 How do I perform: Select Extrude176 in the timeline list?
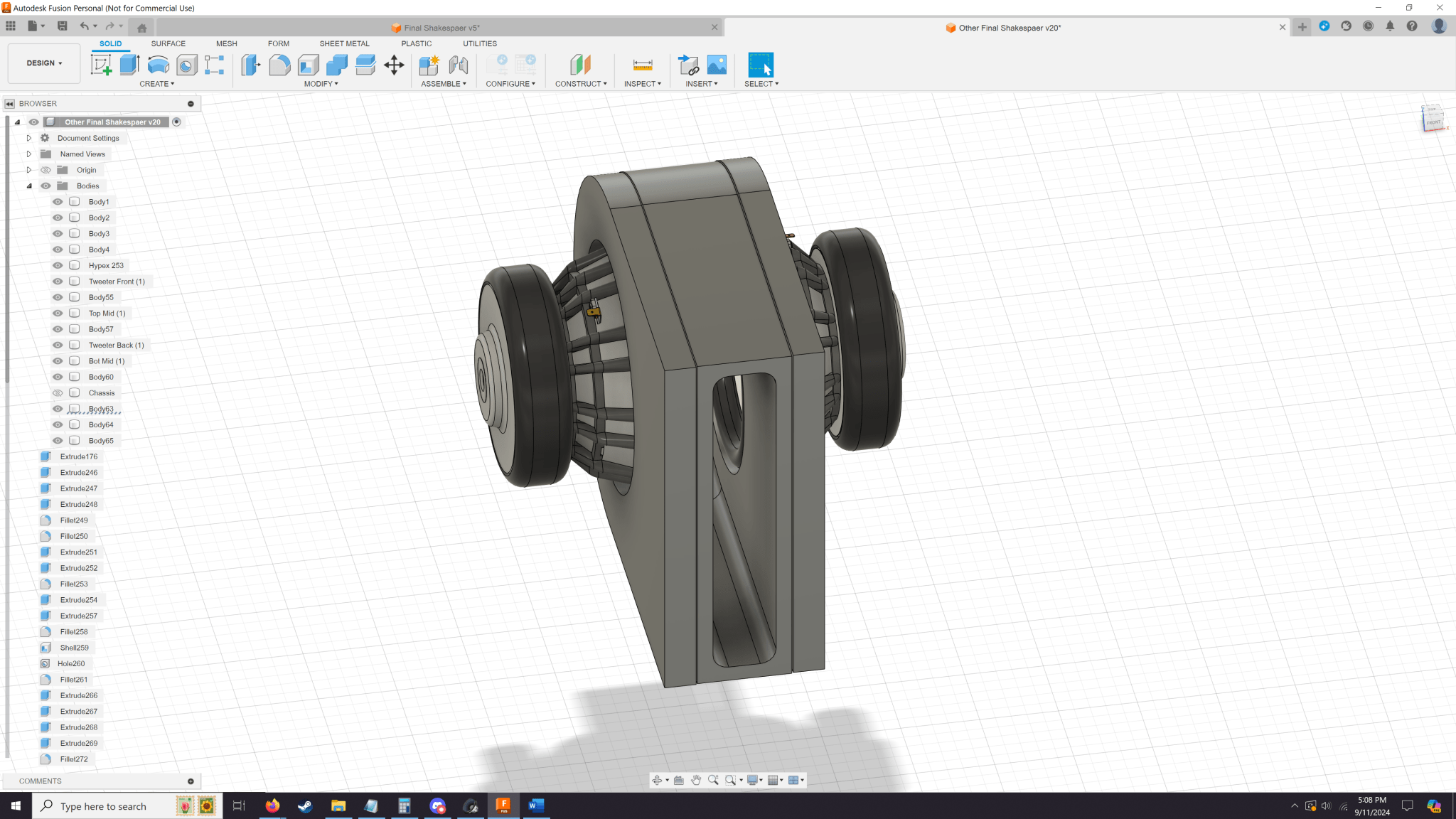pyautogui.click(x=79, y=457)
